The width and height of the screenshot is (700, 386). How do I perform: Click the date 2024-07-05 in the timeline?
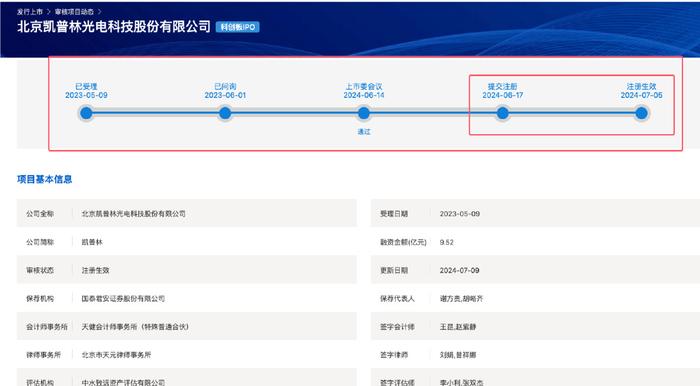coord(642,95)
